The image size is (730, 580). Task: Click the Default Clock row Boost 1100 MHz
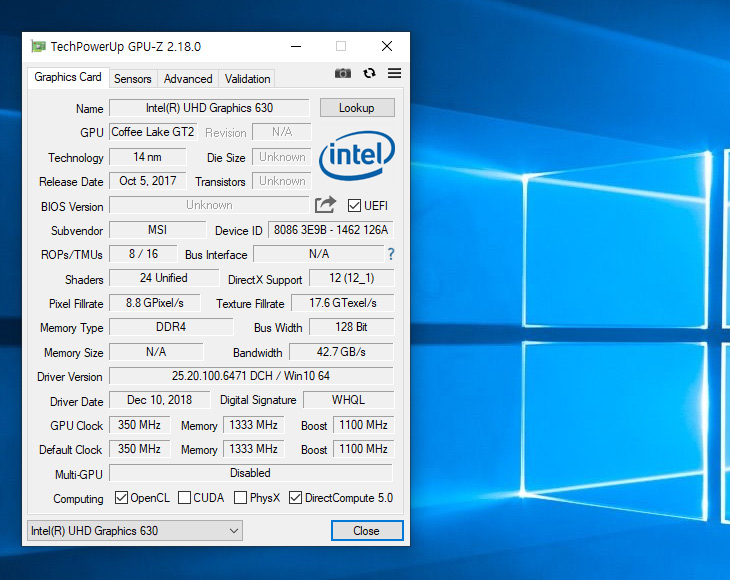tap(364, 449)
